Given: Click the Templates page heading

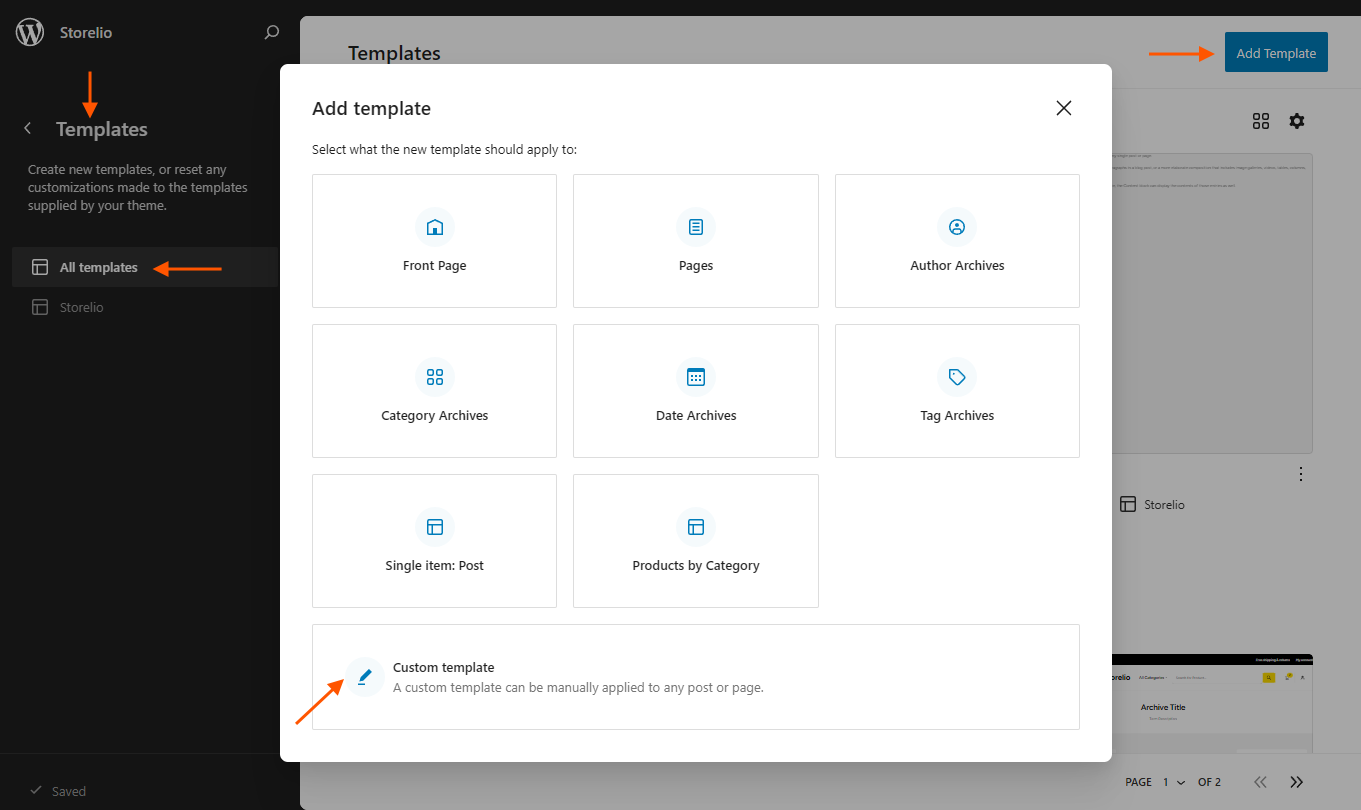Looking at the screenshot, I should [x=394, y=53].
